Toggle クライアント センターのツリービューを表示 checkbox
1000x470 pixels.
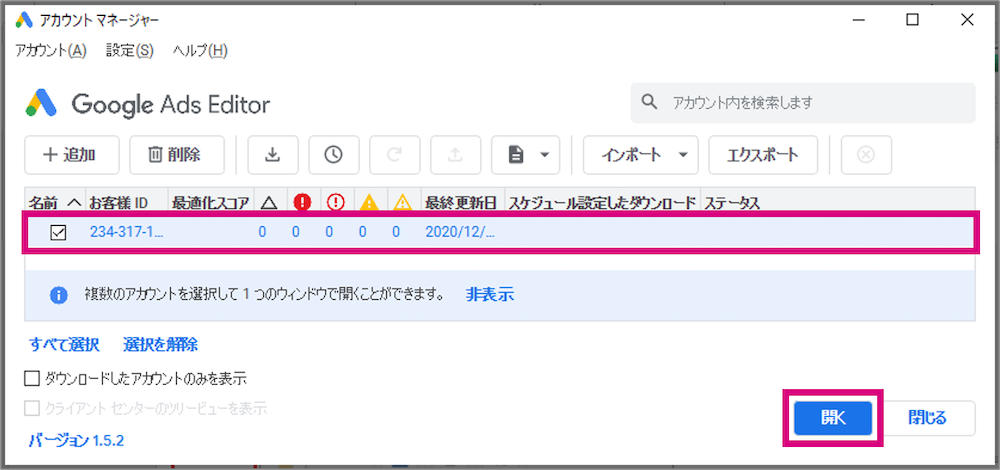32,408
